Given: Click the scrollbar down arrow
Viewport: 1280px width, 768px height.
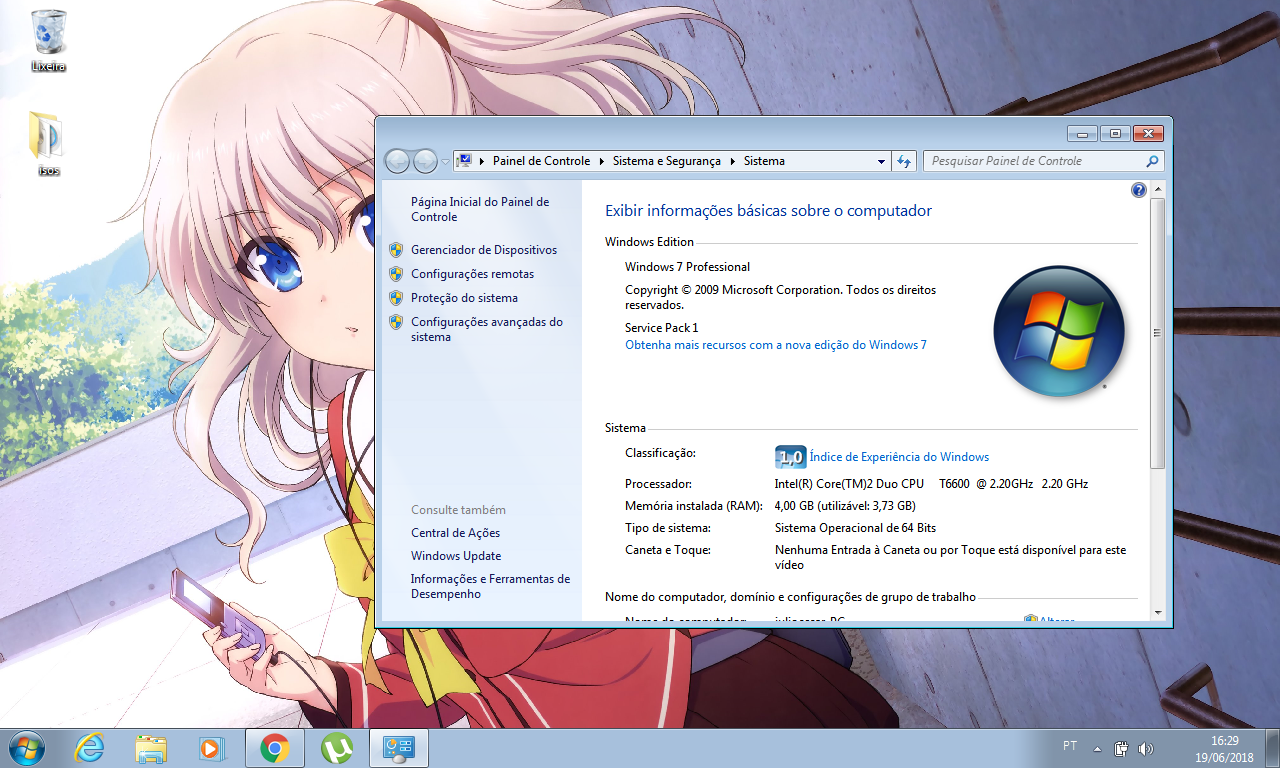Looking at the screenshot, I should click(1158, 611).
